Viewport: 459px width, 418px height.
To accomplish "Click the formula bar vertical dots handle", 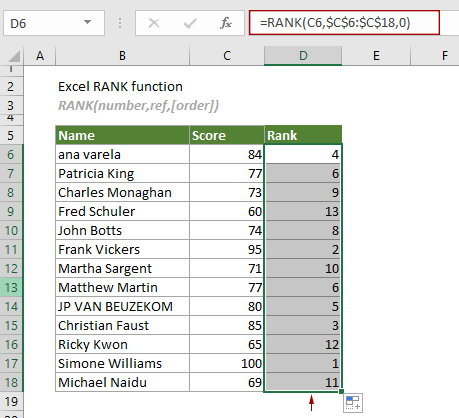I will [x=120, y=23].
